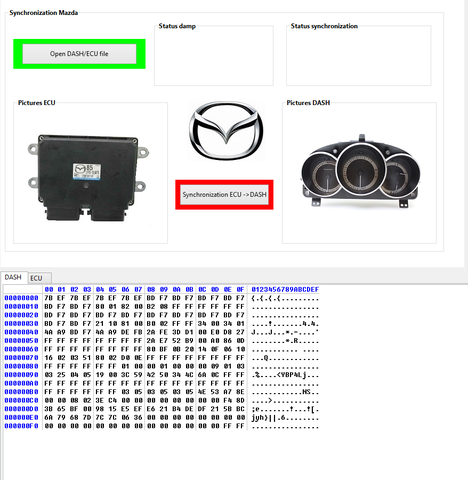Select hex row at offset 00000000

coord(162,298)
